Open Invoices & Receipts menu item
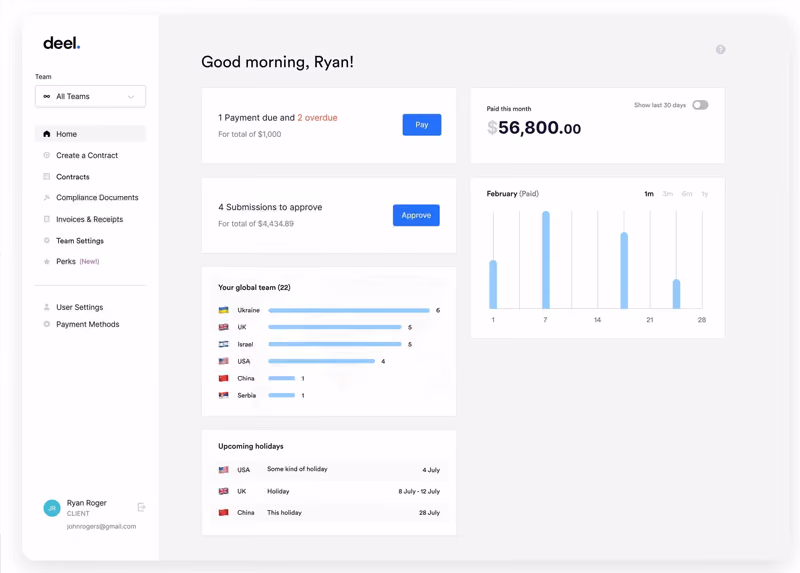This screenshot has height=573, width=800. tap(89, 219)
